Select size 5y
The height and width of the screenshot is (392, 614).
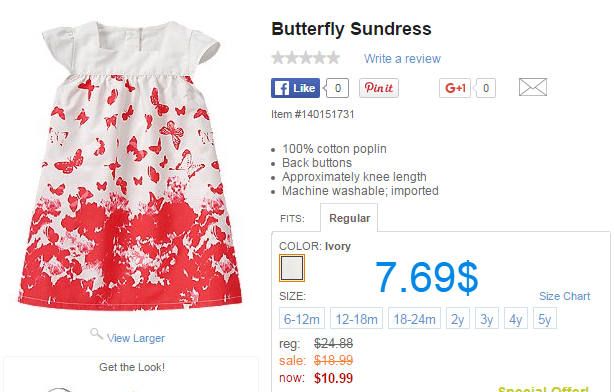pyautogui.click(x=545, y=318)
